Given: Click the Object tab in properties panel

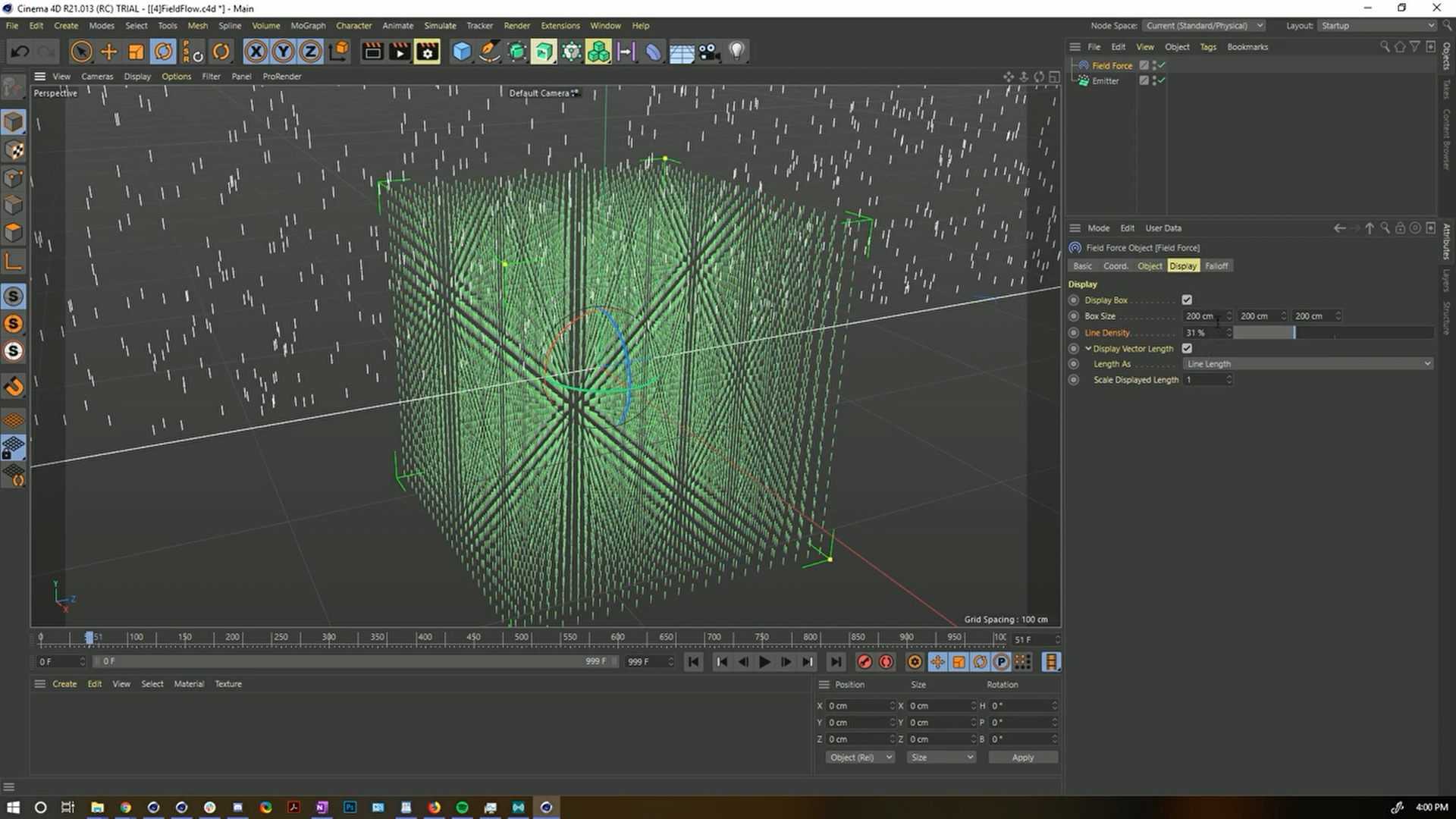Looking at the screenshot, I should coord(1149,266).
